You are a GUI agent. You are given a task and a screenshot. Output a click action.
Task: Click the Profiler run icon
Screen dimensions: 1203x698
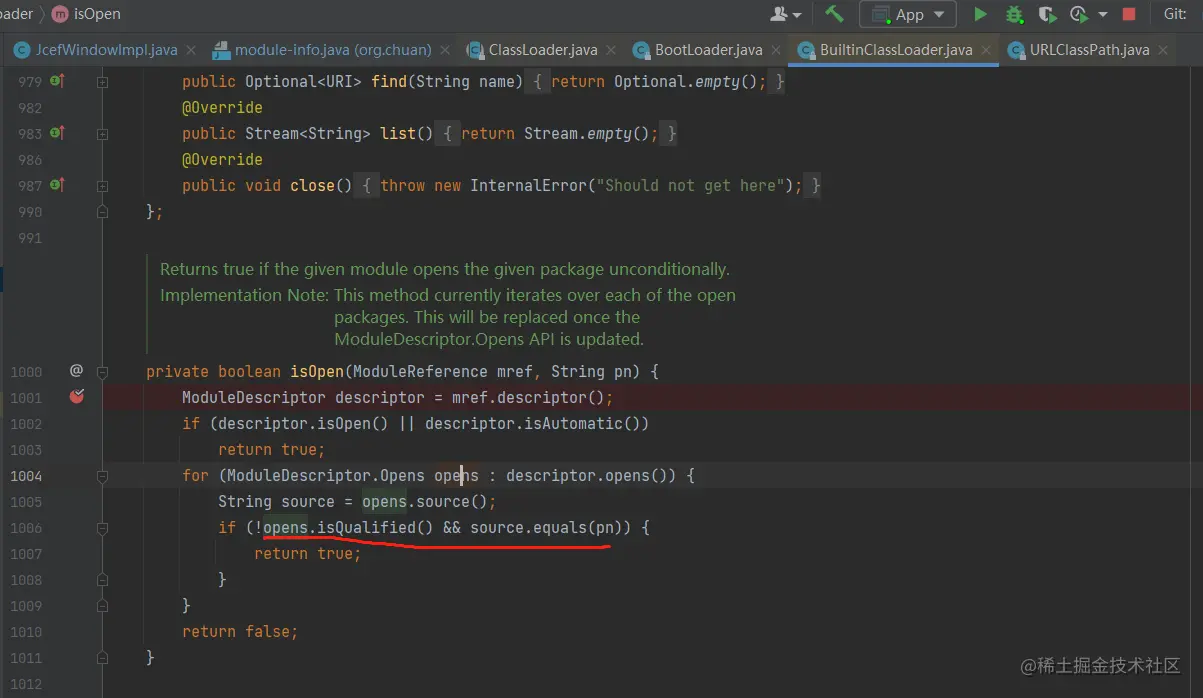pyautogui.click(x=1078, y=14)
